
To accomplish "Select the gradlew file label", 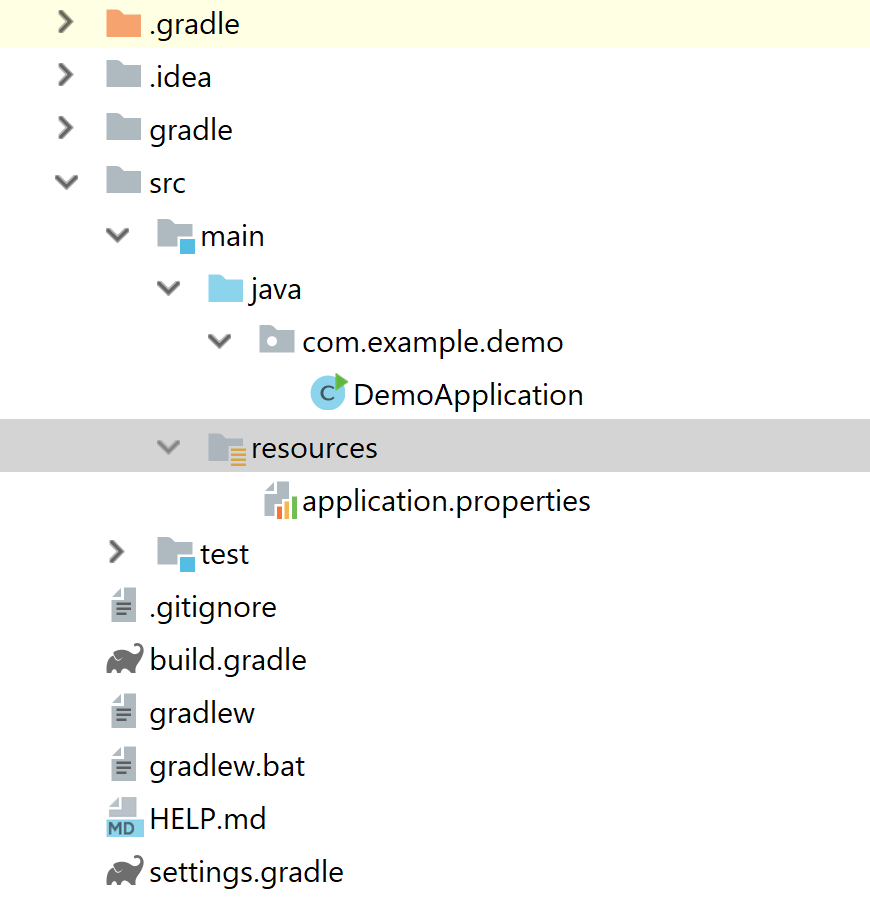I will click(x=202, y=713).
